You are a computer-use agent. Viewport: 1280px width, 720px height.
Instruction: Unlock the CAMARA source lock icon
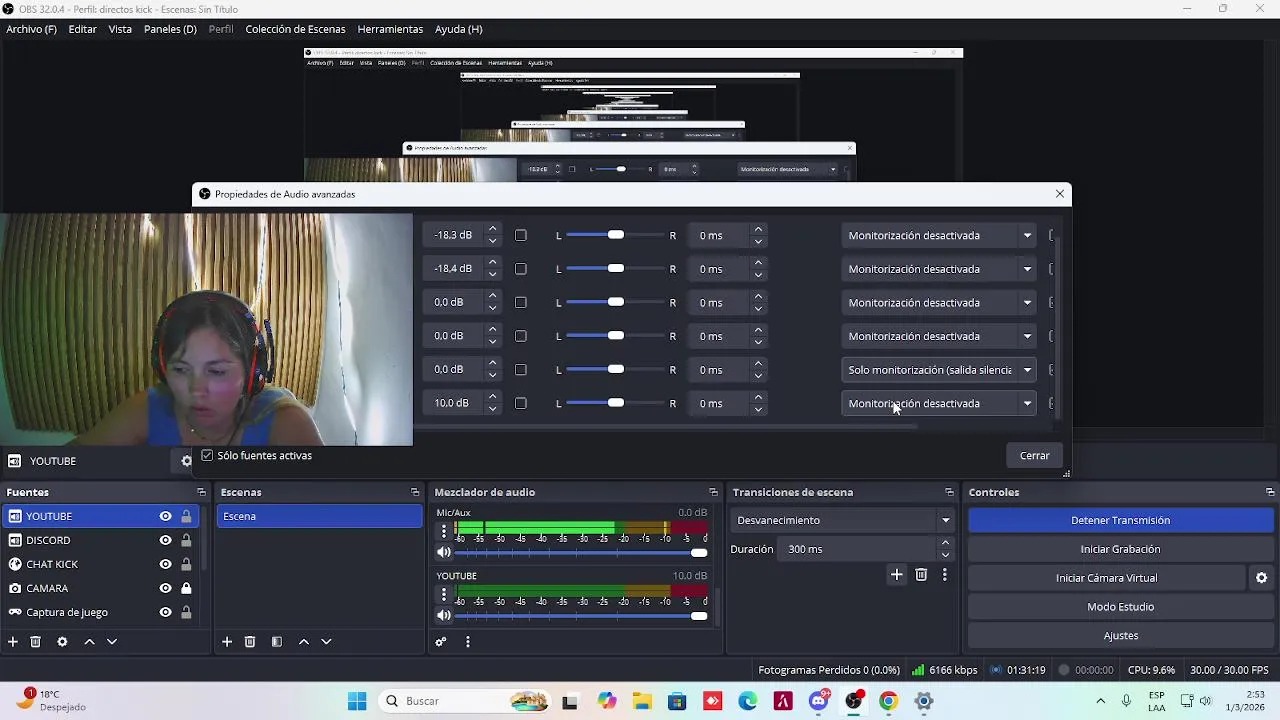186,588
